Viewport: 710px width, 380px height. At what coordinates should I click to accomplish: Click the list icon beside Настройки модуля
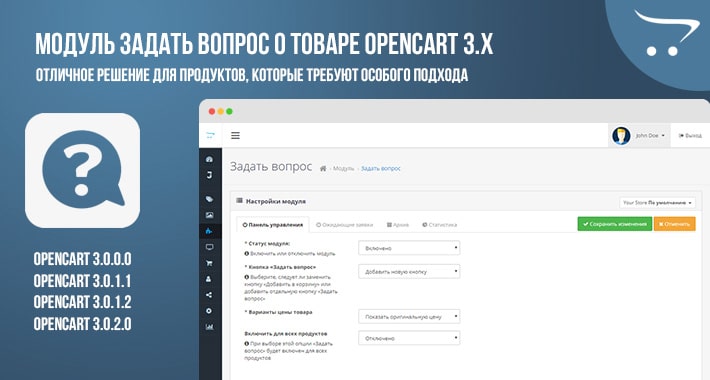[240, 201]
